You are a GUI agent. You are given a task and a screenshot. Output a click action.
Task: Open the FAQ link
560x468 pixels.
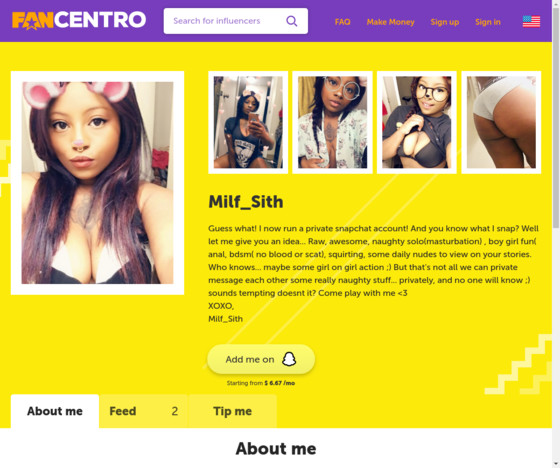(x=342, y=22)
